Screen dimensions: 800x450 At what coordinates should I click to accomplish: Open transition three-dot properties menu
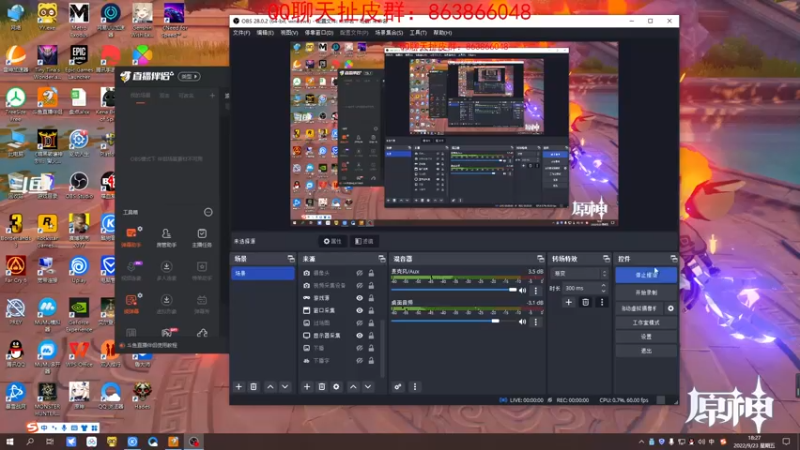pyautogui.click(x=602, y=302)
